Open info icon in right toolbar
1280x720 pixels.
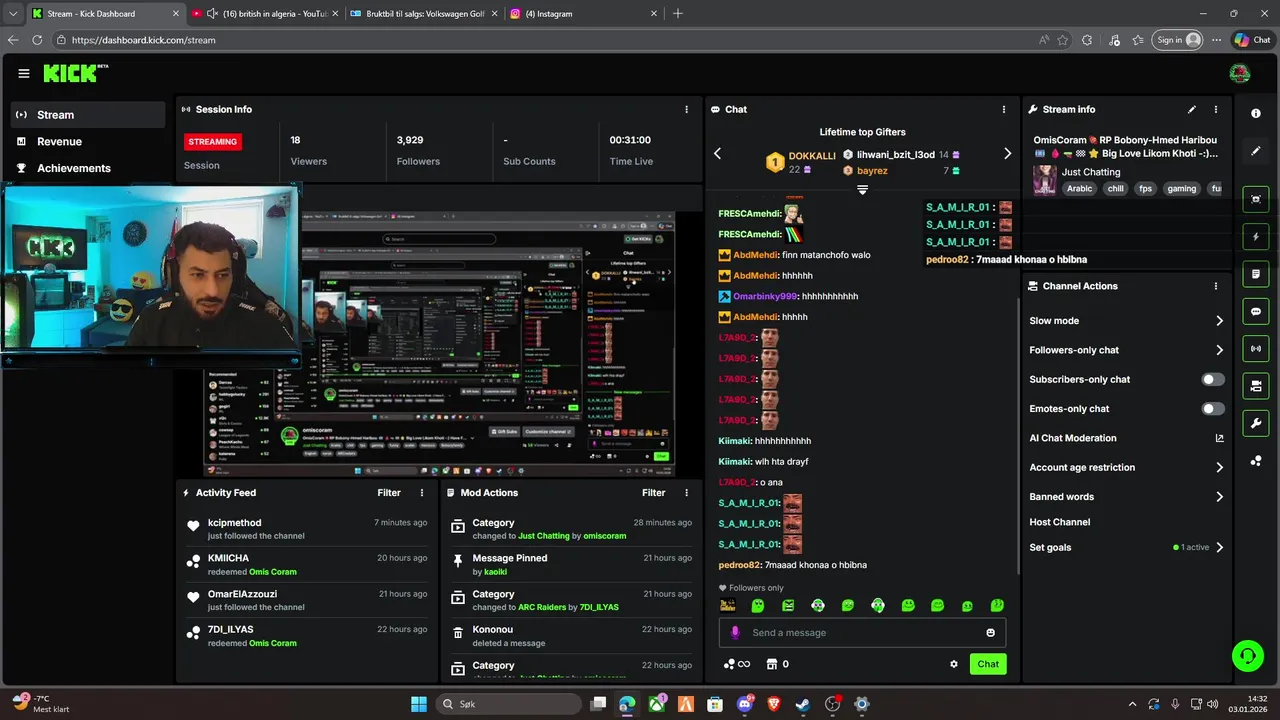click(x=1256, y=114)
